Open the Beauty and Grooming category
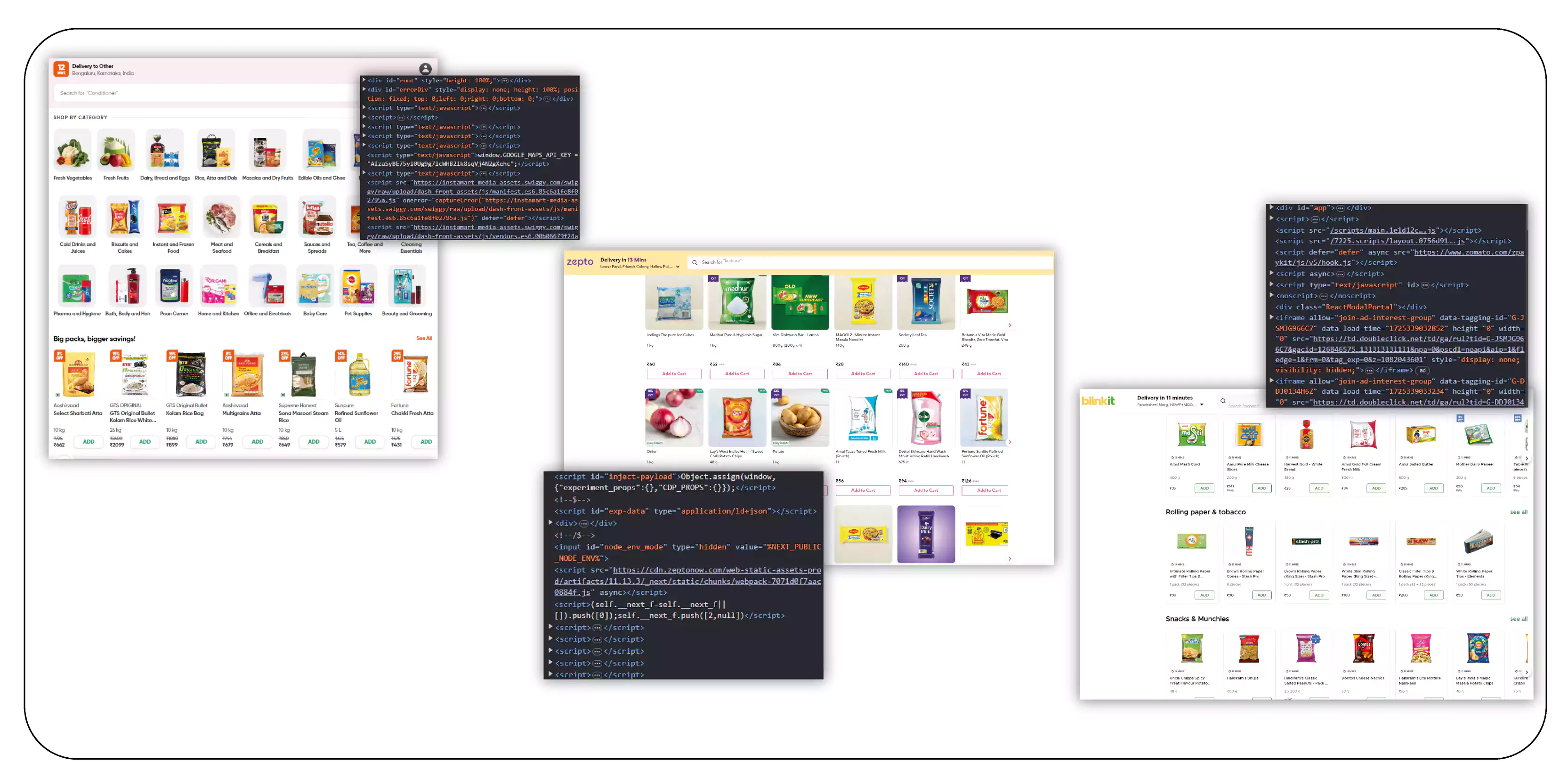Screen dimensions: 1568x778 click(x=407, y=292)
